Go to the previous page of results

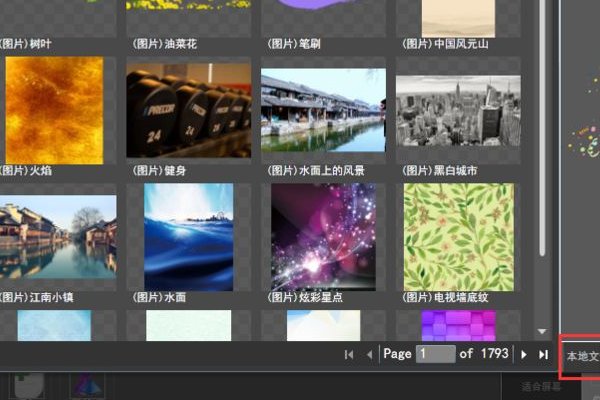click(x=369, y=355)
